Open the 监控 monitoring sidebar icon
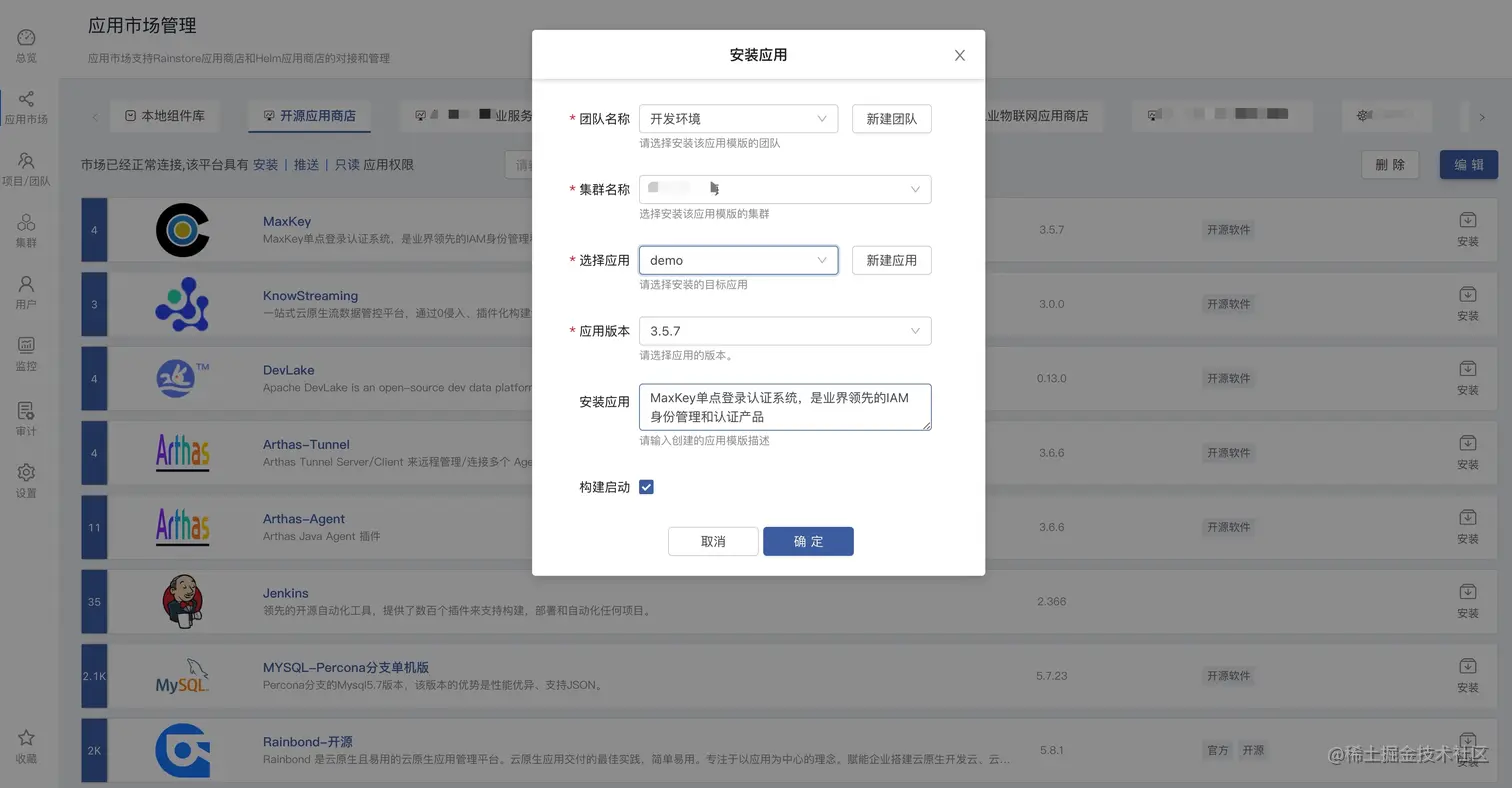 (x=27, y=346)
